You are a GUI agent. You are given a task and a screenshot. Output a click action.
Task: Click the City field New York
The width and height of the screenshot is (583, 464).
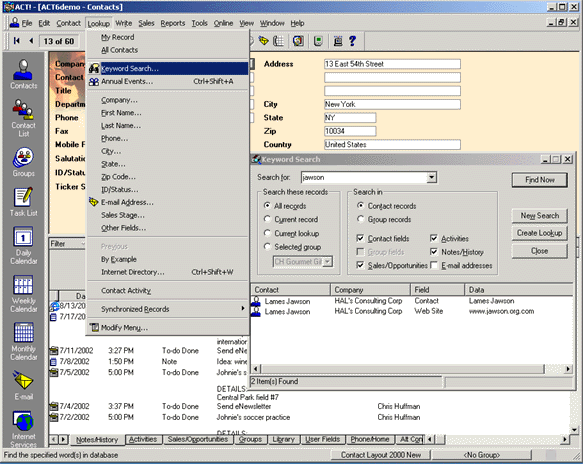pyautogui.click(x=392, y=104)
